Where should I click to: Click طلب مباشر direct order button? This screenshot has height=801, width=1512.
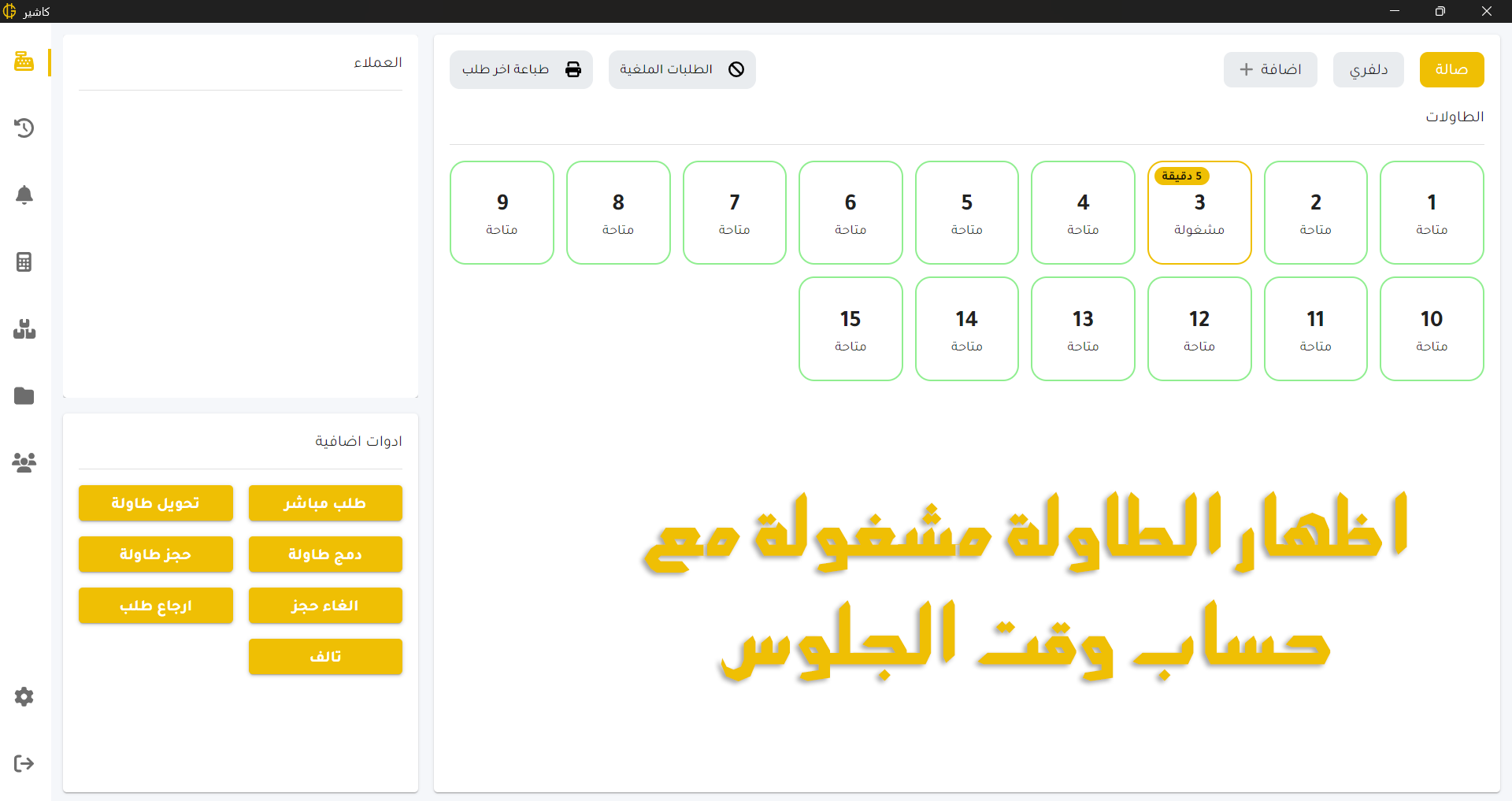click(325, 502)
